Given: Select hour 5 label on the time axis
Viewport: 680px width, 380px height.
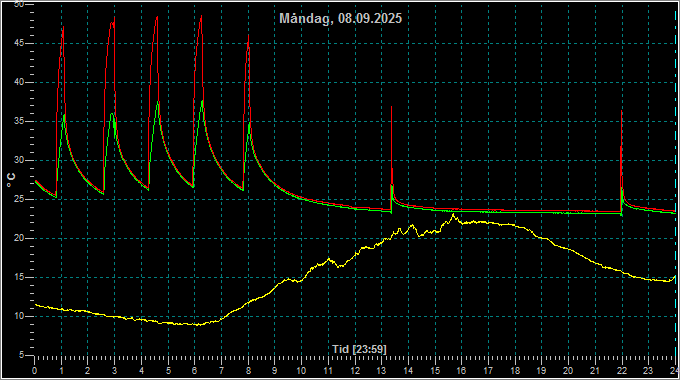Looking at the screenshot, I should tap(168, 371).
